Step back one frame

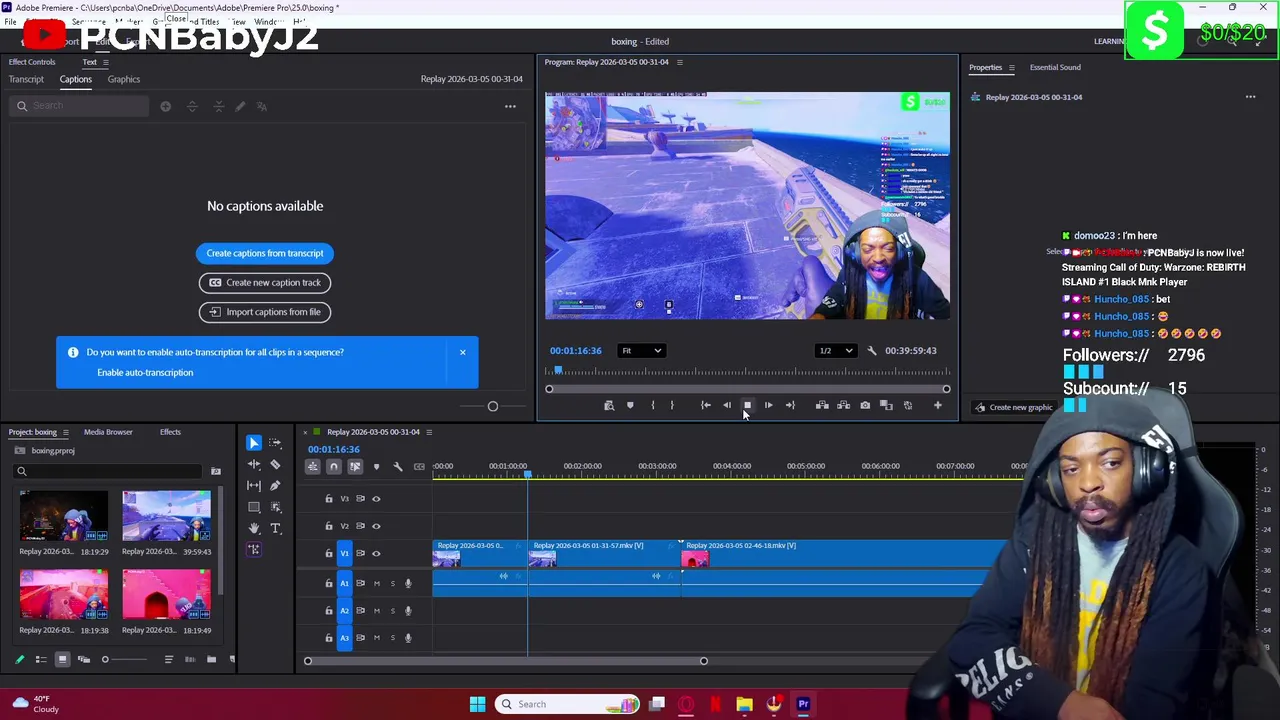pos(727,405)
